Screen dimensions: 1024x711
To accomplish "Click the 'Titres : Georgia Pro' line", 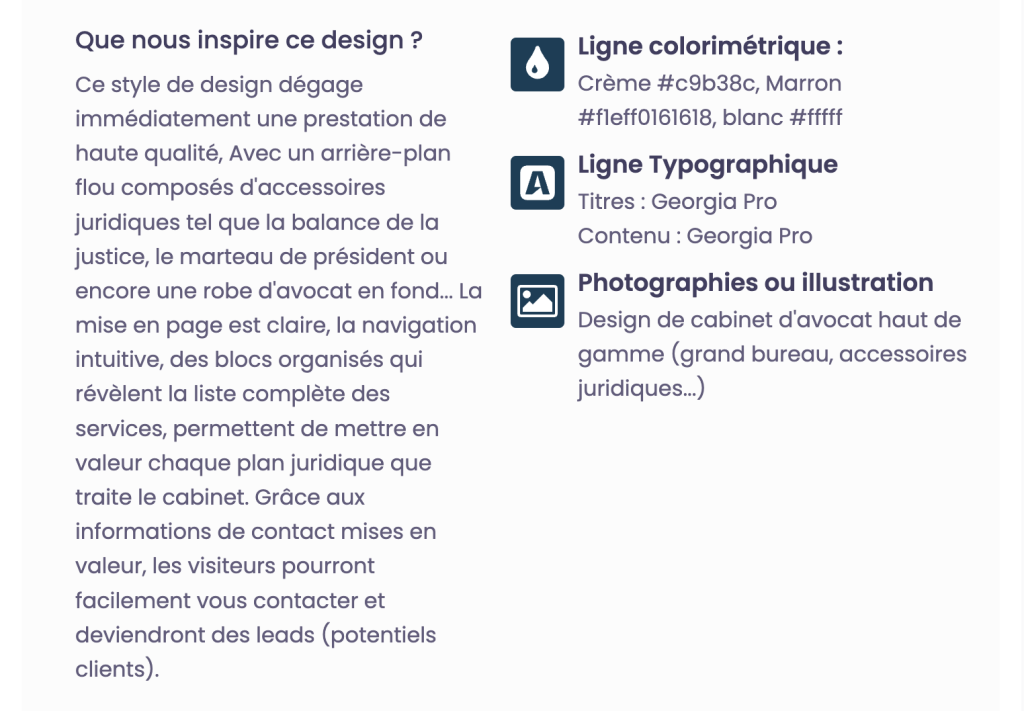I will pos(677,202).
